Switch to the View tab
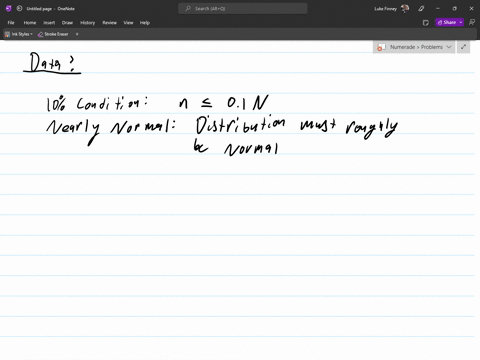480x360 pixels. point(128,23)
